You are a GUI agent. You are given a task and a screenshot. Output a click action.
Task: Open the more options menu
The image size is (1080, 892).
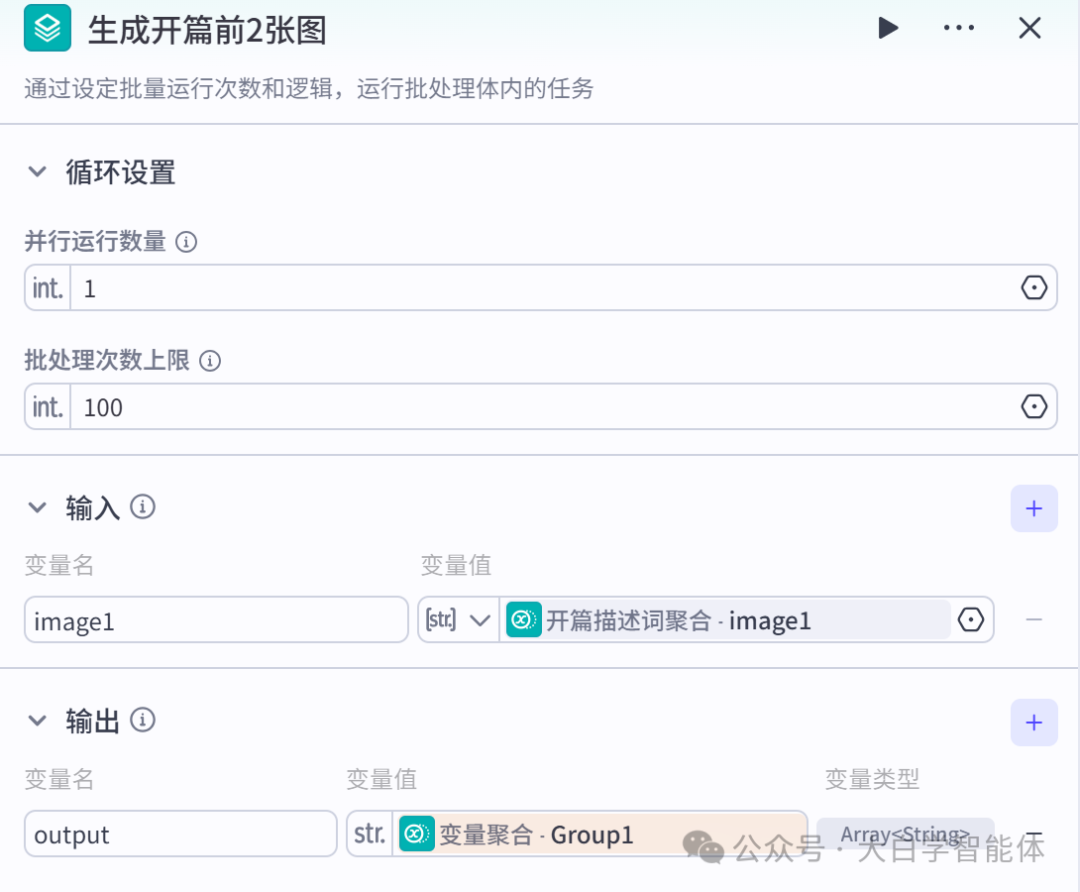coord(959,28)
